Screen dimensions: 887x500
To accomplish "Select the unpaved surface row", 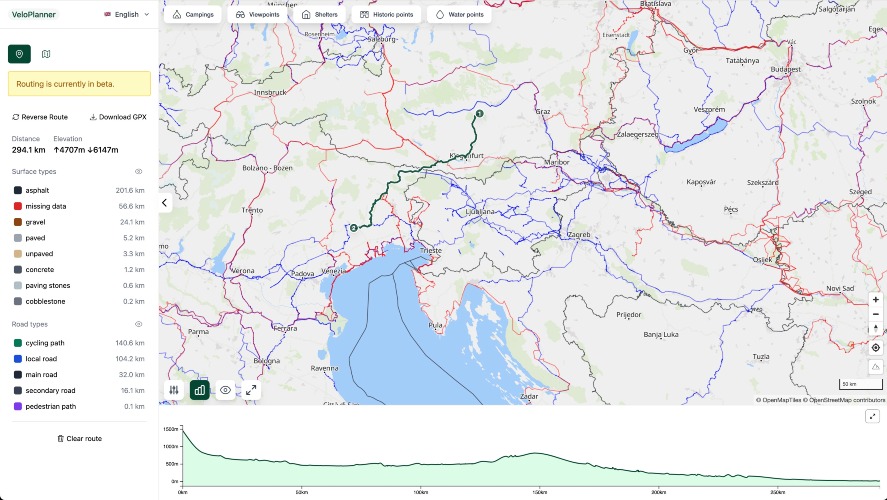I will (x=79, y=254).
